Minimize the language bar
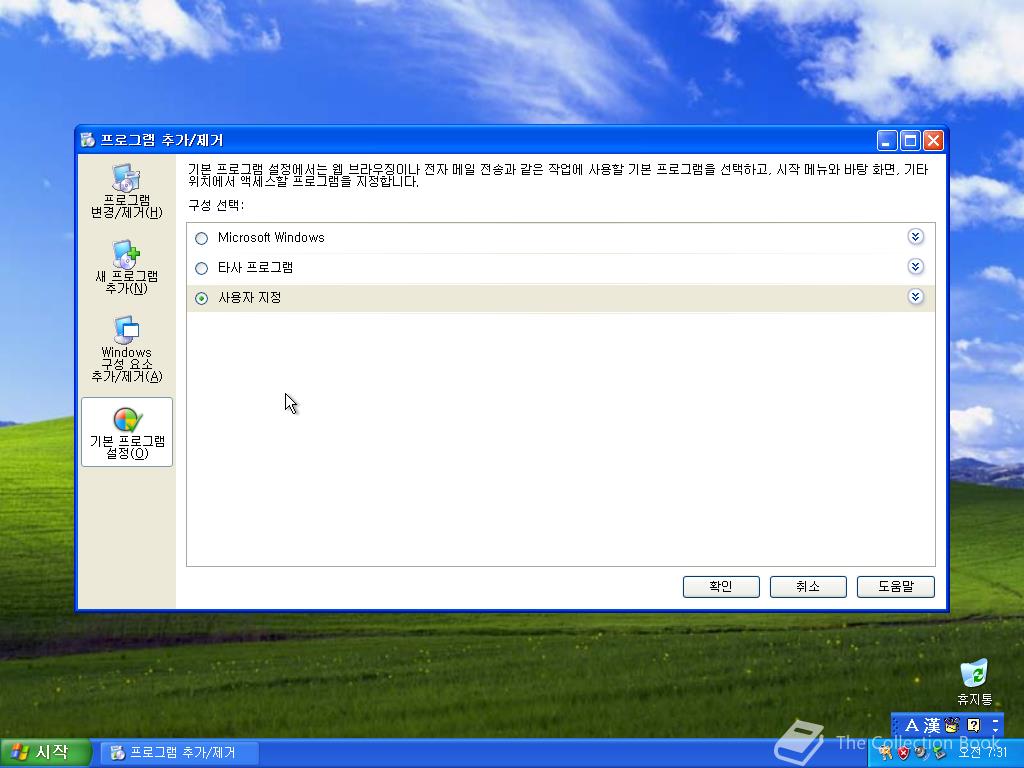The height and width of the screenshot is (768, 1024). 995,721
